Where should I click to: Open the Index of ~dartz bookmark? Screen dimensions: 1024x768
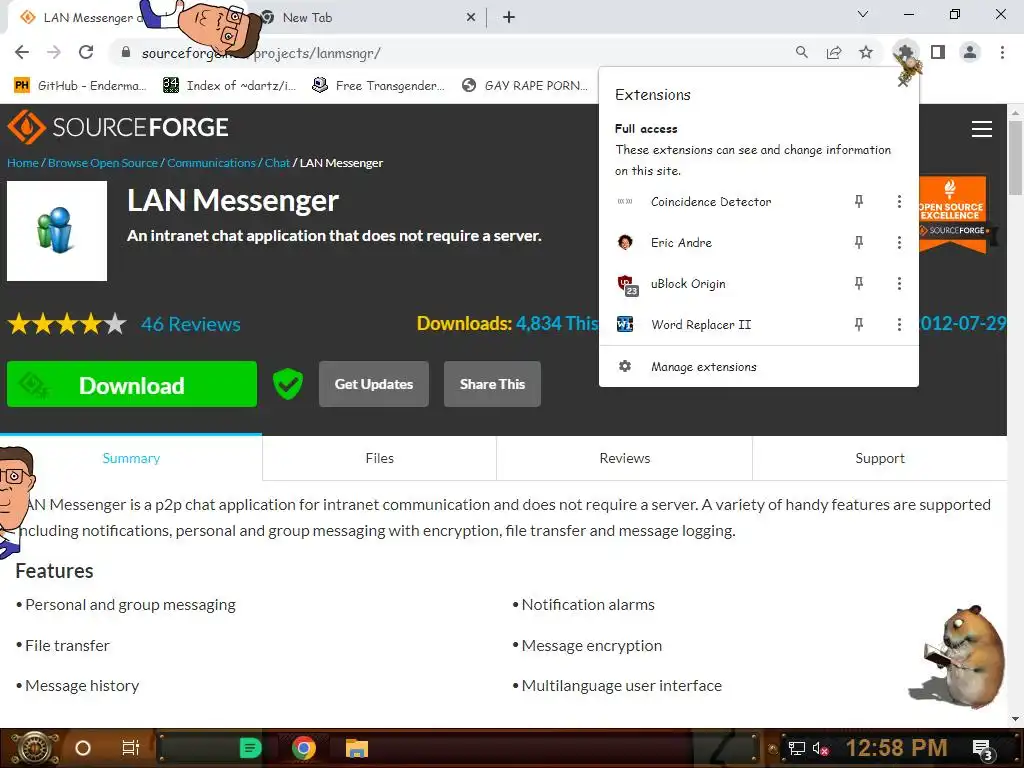229,86
